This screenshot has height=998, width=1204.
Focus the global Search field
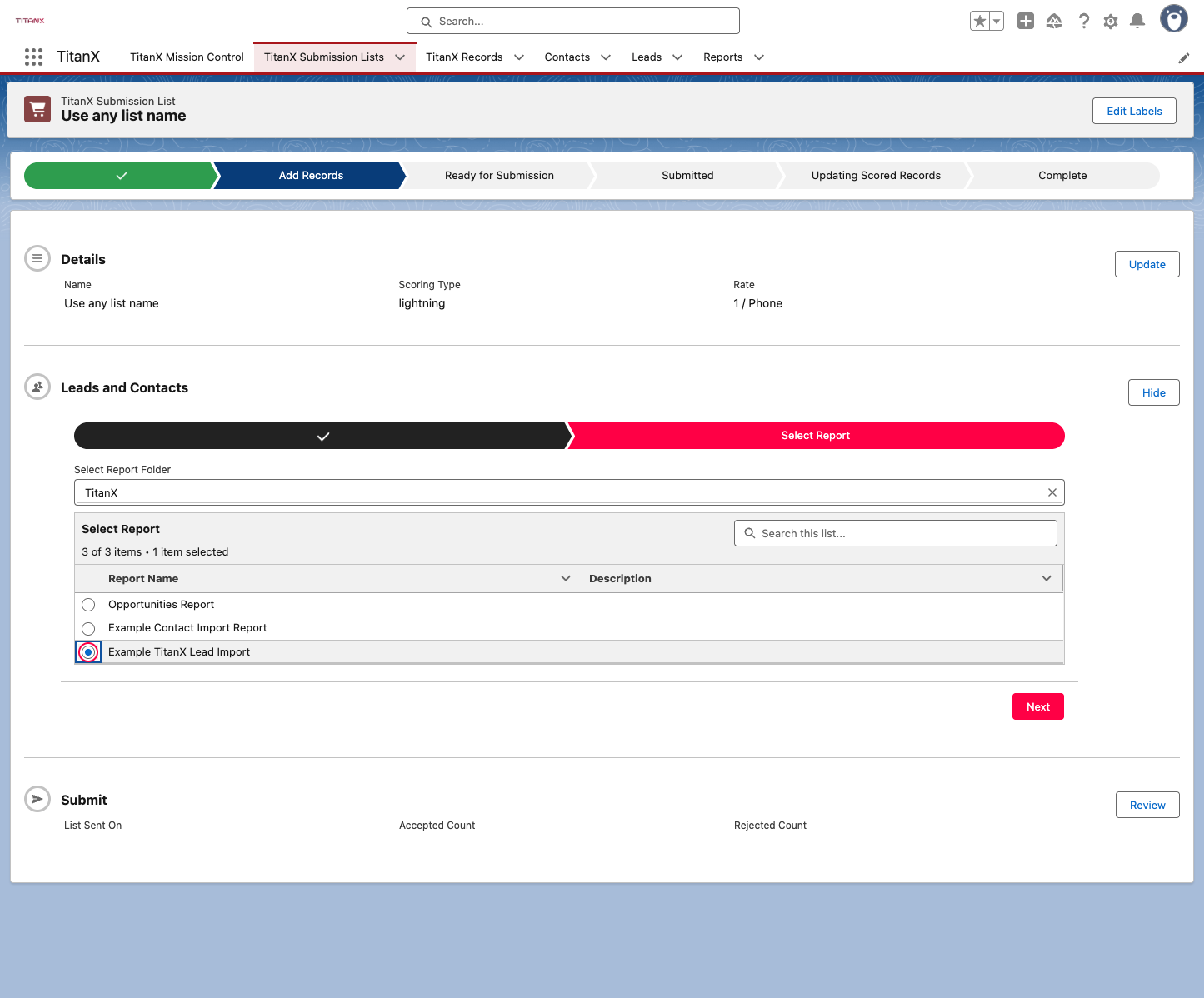[x=573, y=21]
